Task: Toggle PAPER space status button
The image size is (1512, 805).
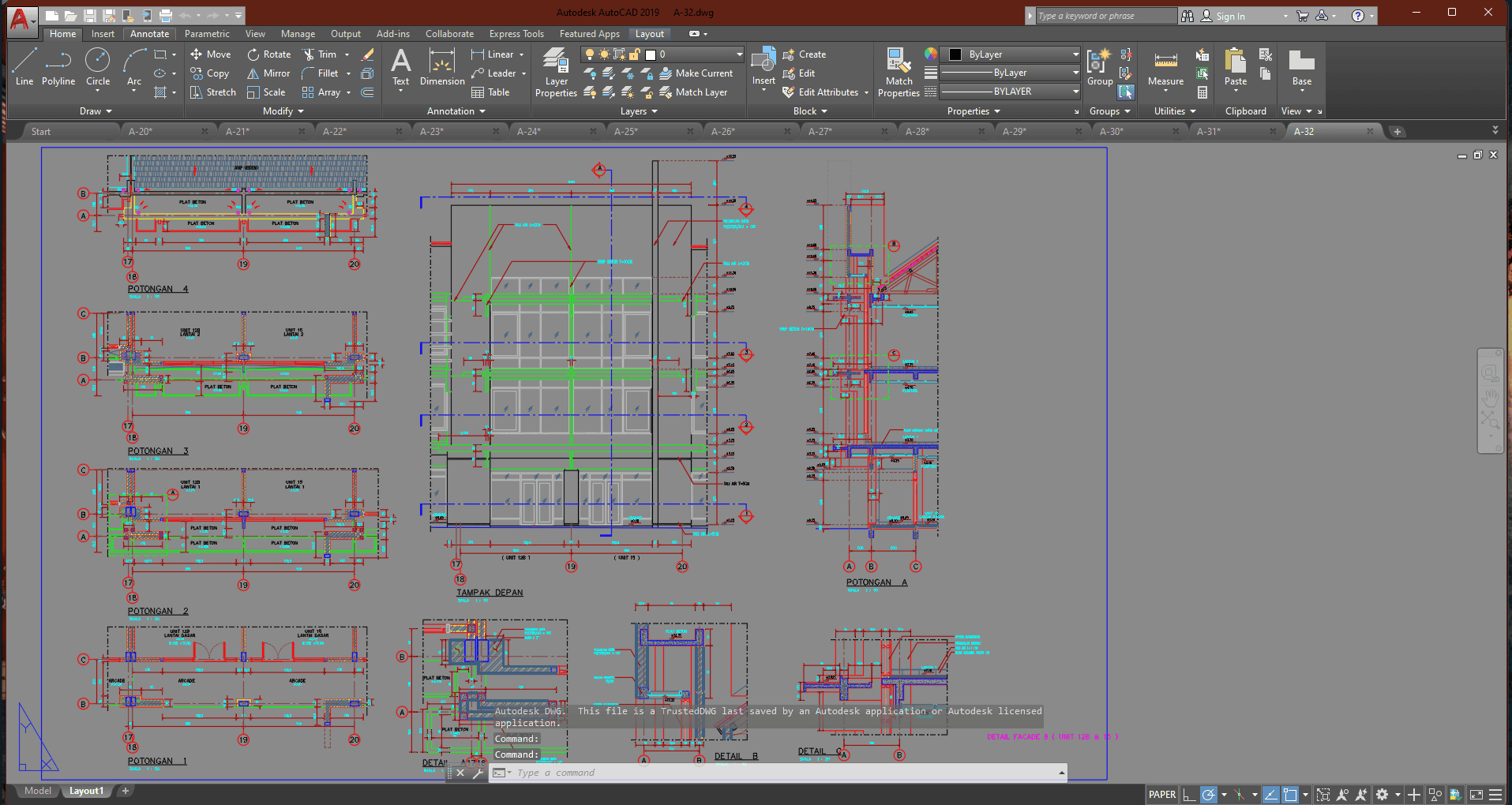Action: point(1161,795)
